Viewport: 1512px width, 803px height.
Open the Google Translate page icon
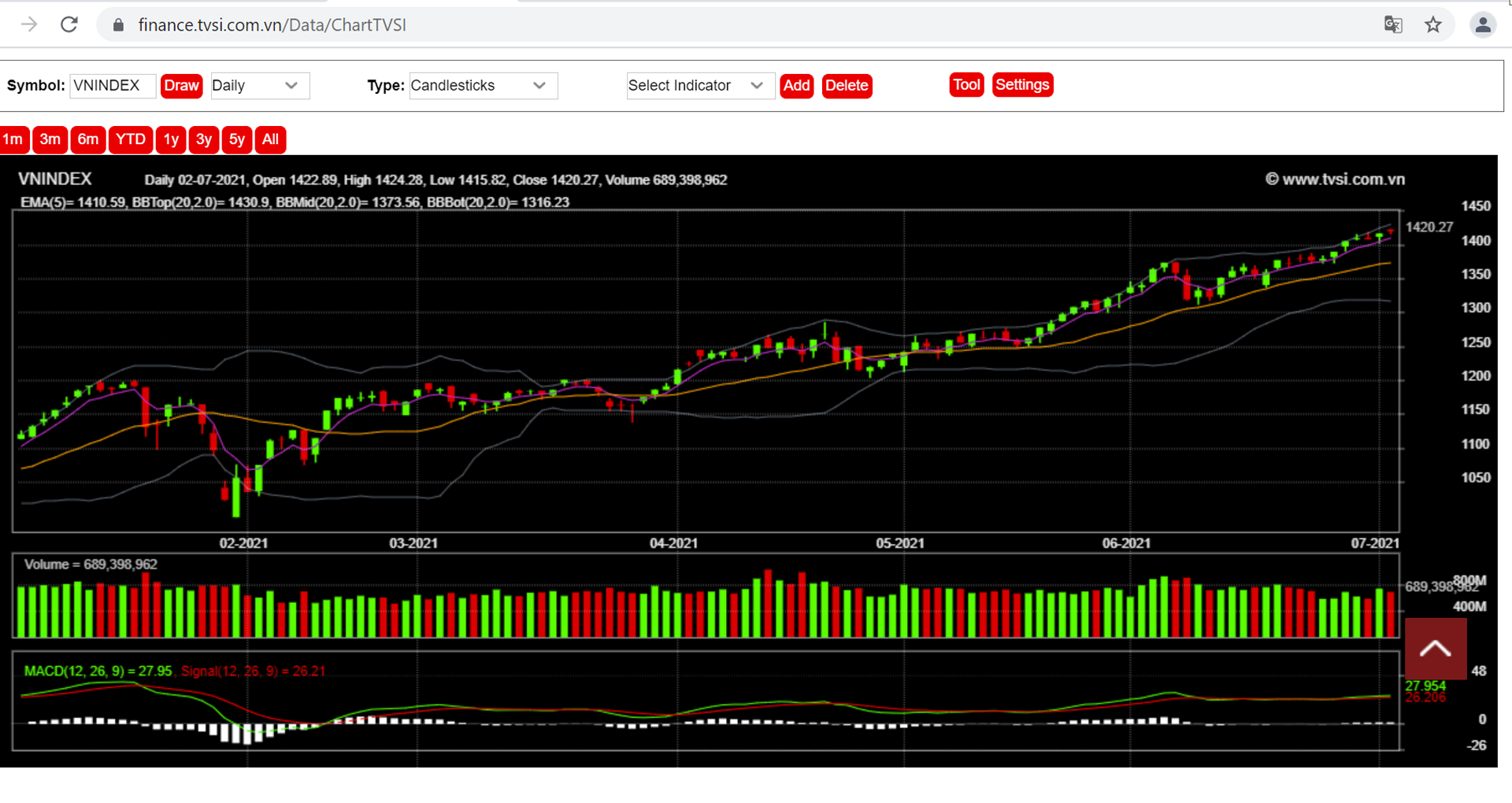click(x=1392, y=24)
